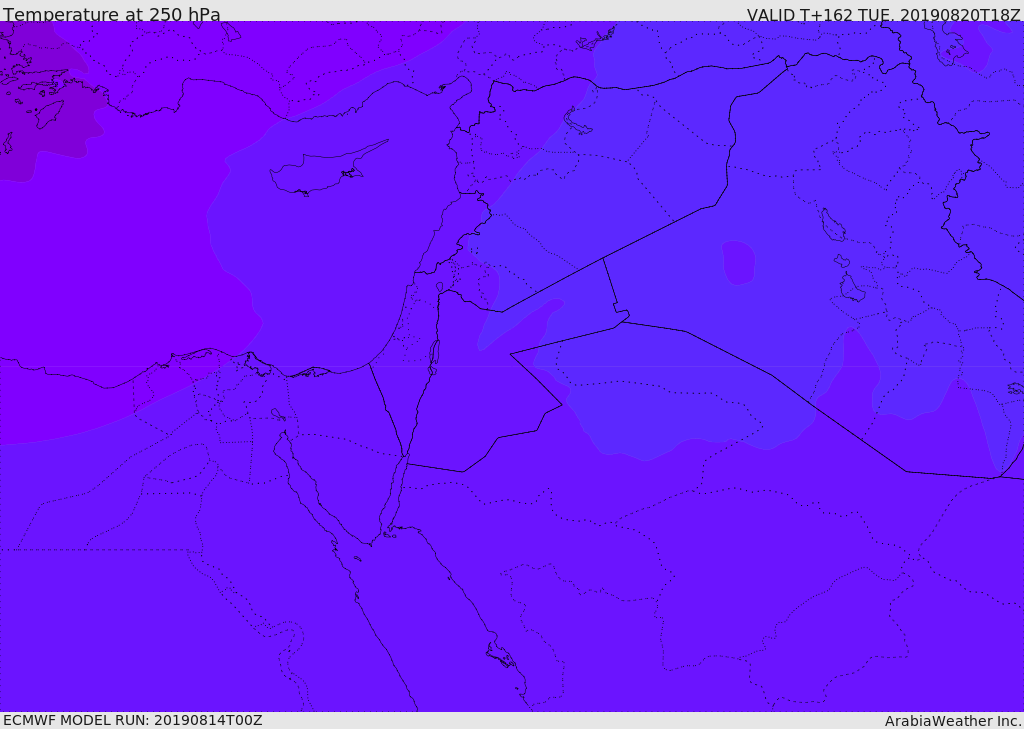Click the 'Temperature at 250 hPa' title text

click(112, 14)
